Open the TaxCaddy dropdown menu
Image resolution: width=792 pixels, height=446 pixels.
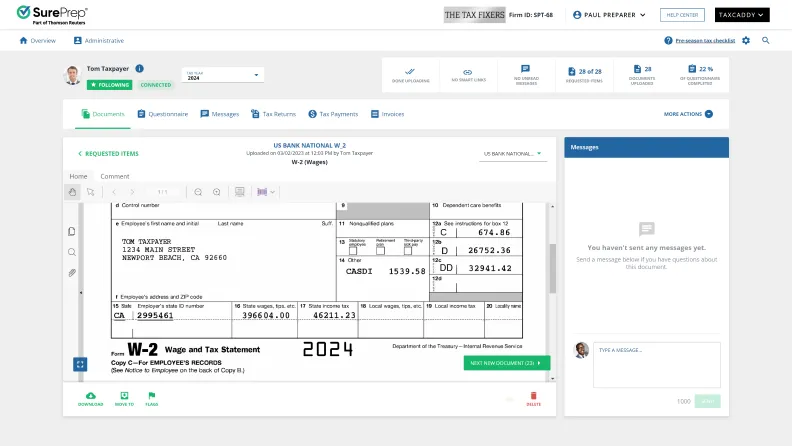point(742,15)
